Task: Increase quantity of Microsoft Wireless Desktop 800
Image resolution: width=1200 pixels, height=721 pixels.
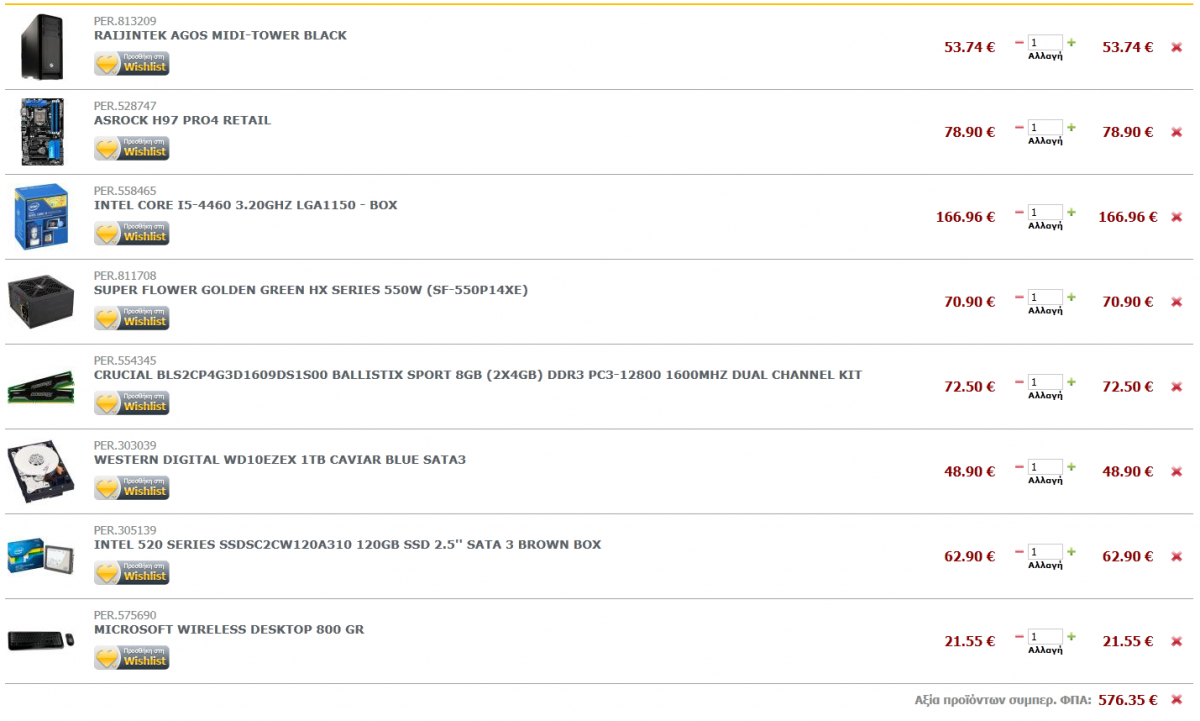Action: (x=1071, y=637)
